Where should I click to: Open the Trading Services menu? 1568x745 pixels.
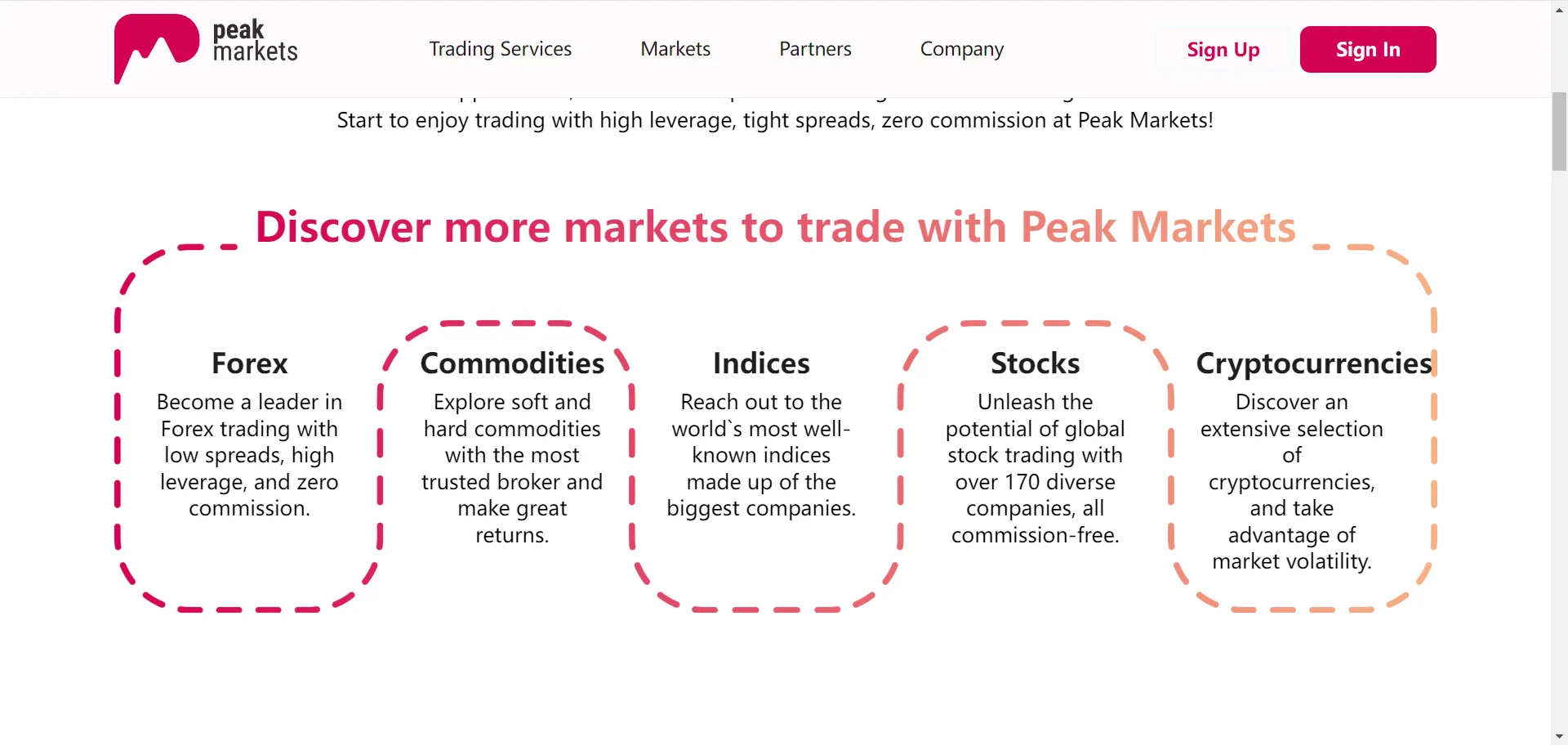tap(501, 49)
